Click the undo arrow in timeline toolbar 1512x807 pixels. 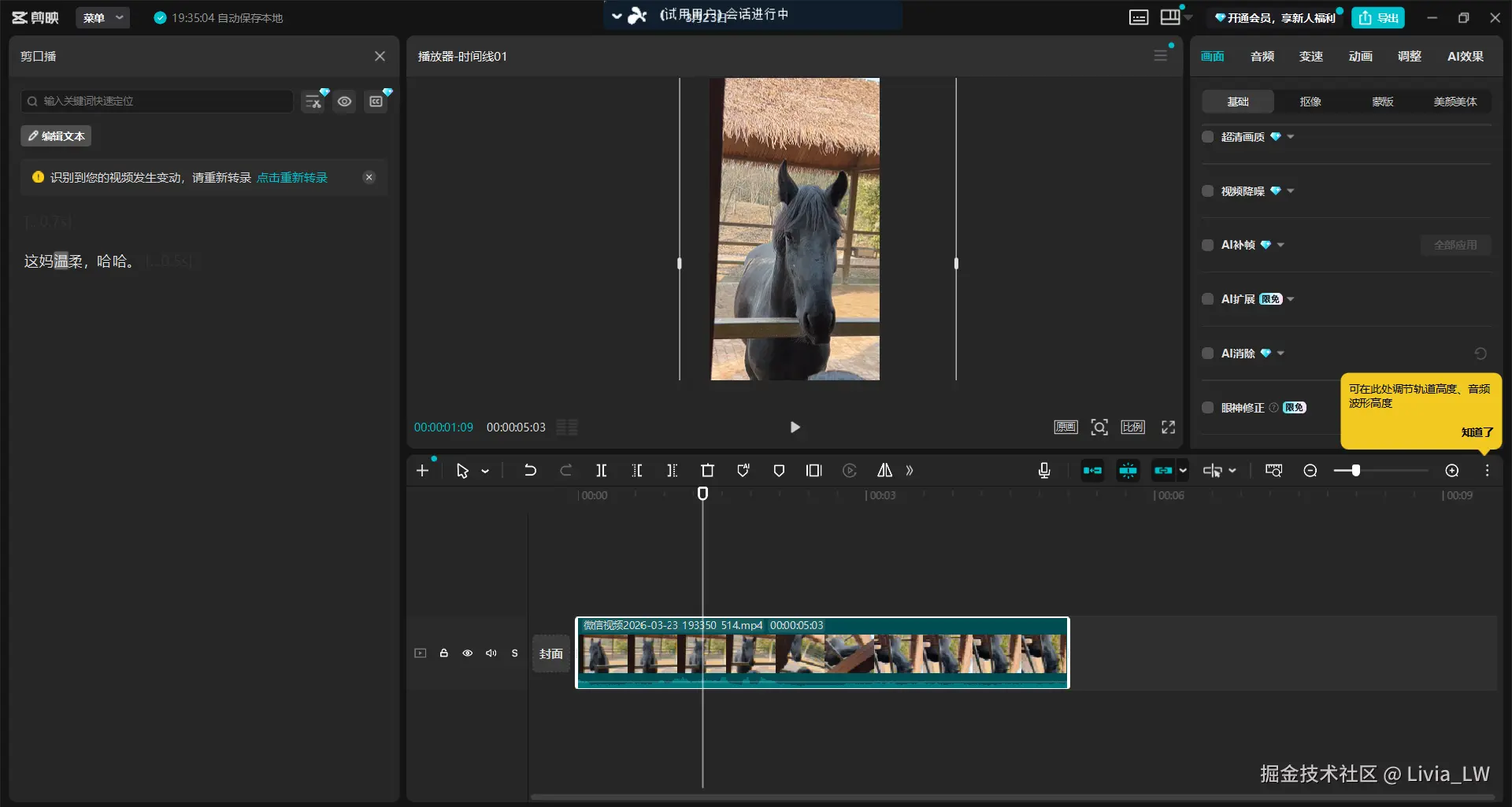530,471
